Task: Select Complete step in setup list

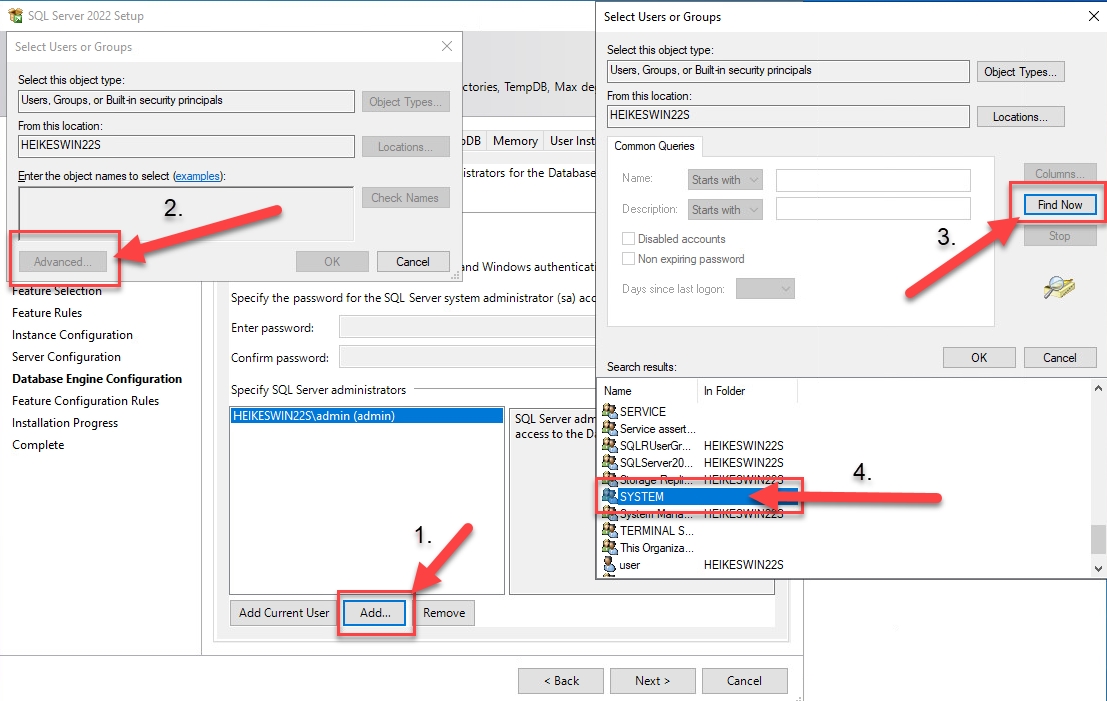Action: click(x=38, y=445)
